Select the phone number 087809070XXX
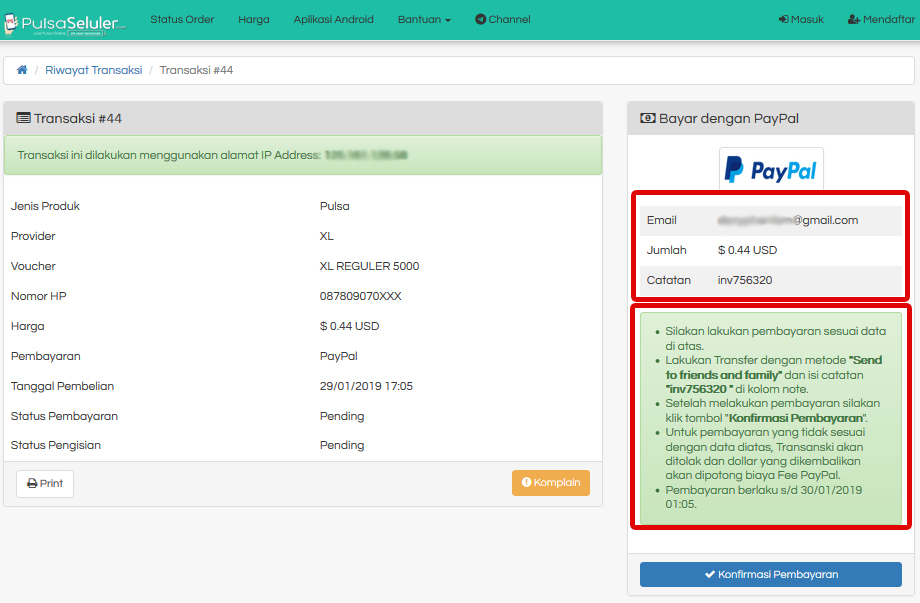The width and height of the screenshot is (920, 603). 360,296
